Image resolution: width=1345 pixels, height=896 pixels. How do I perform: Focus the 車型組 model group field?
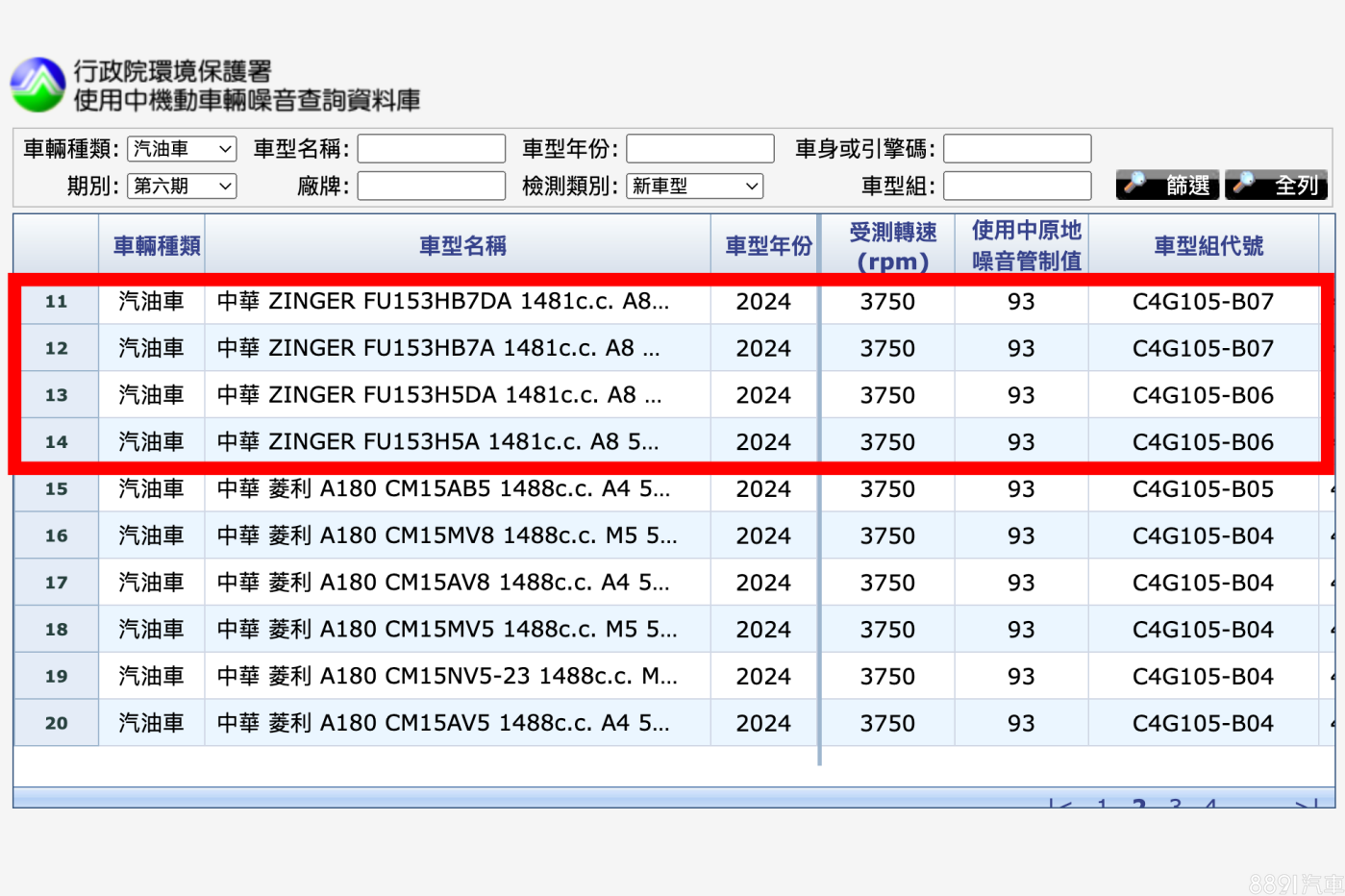point(1017,186)
